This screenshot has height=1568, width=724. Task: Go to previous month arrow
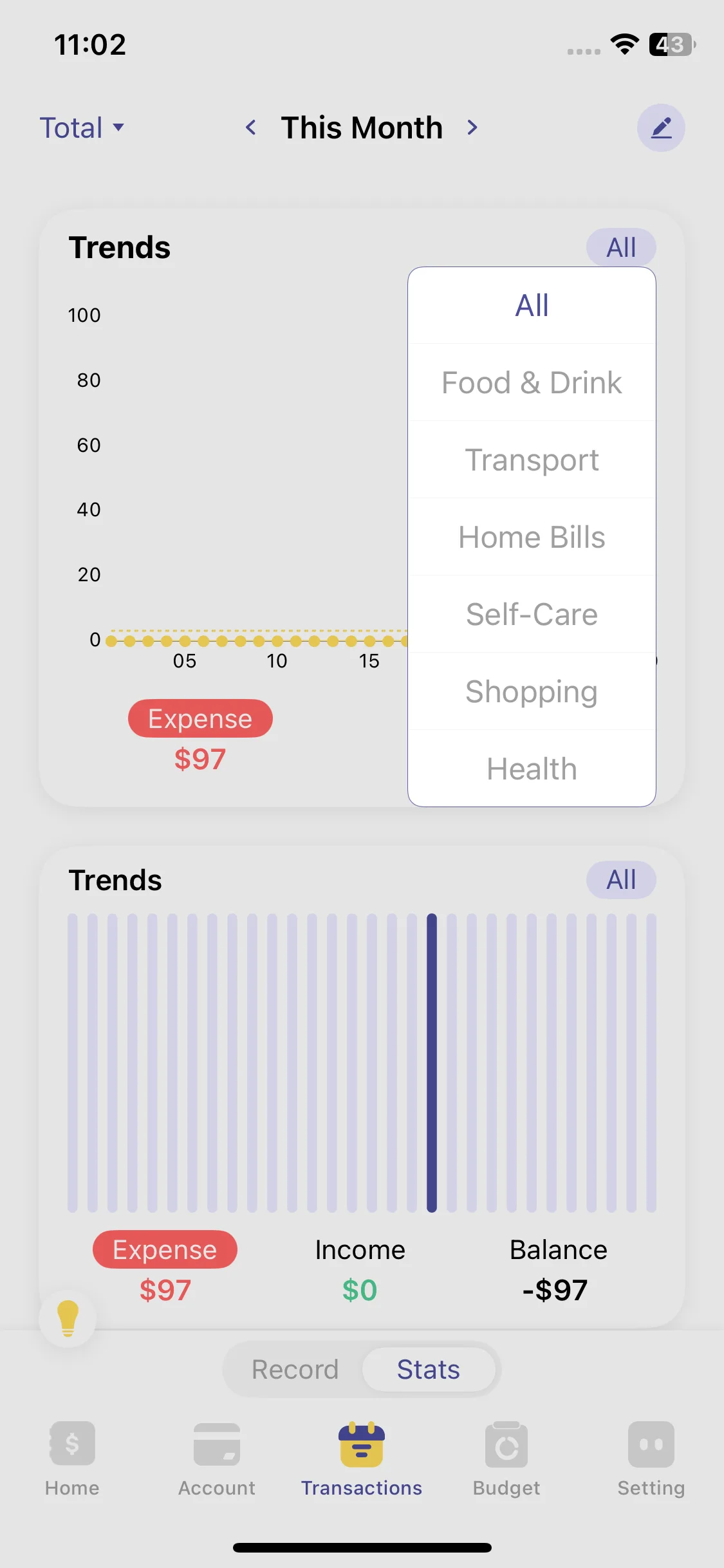pyautogui.click(x=251, y=127)
